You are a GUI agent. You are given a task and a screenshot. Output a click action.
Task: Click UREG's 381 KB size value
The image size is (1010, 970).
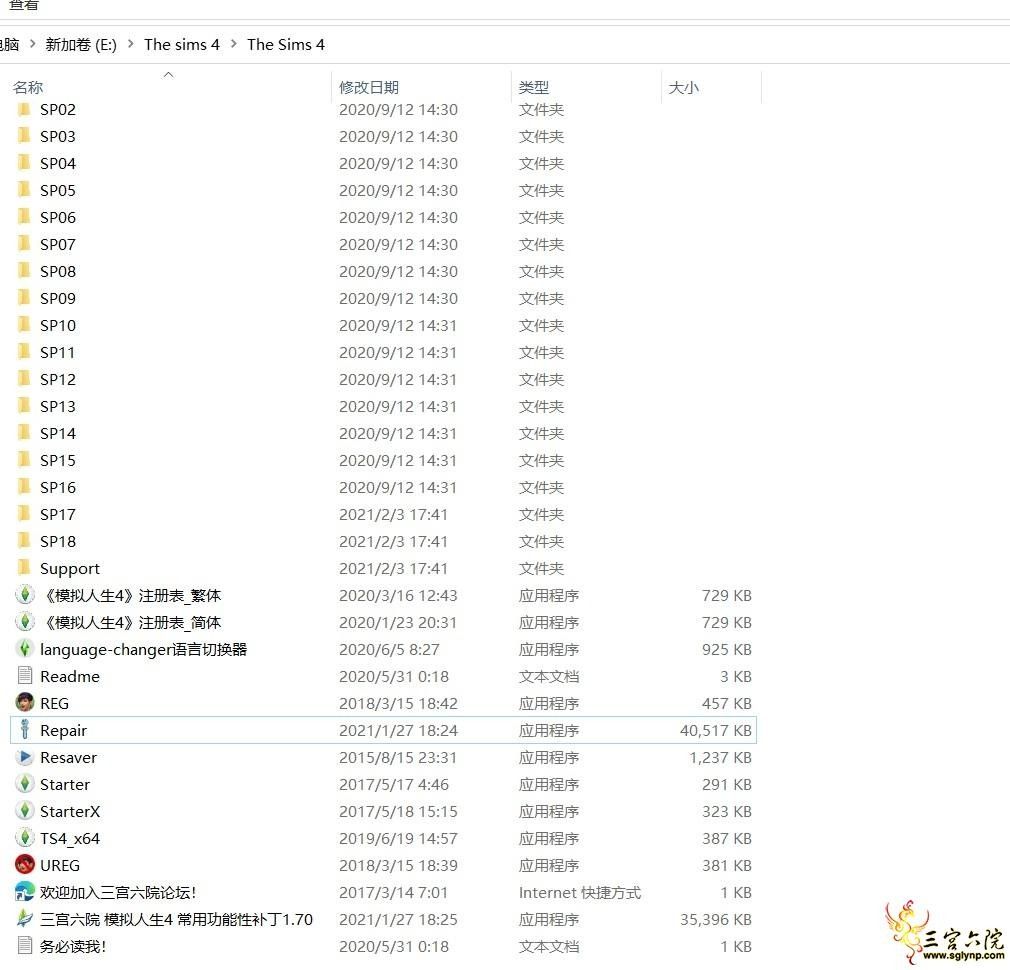727,866
